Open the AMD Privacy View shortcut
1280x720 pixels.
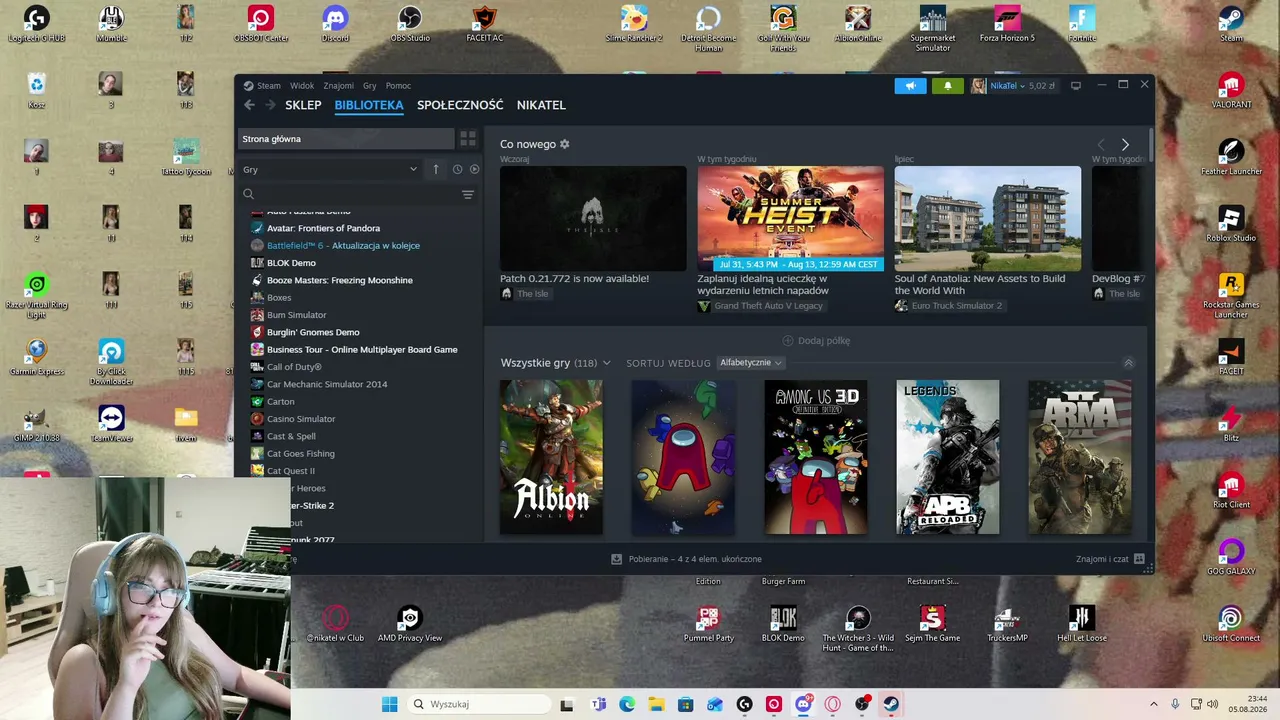(409, 624)
